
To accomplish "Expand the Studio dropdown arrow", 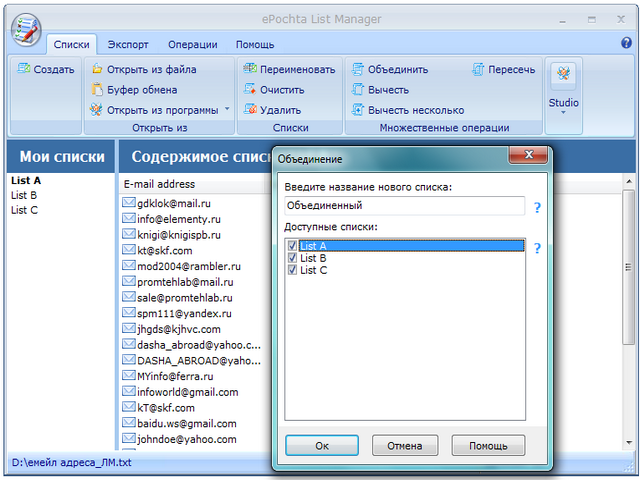I will click(x=563, y=113).
